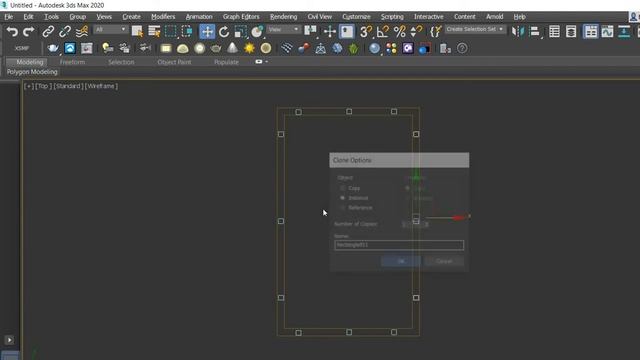Switch to the Selection ribbon tab
This screenshot has width=640, height=360.
click(x=121, y=62)
